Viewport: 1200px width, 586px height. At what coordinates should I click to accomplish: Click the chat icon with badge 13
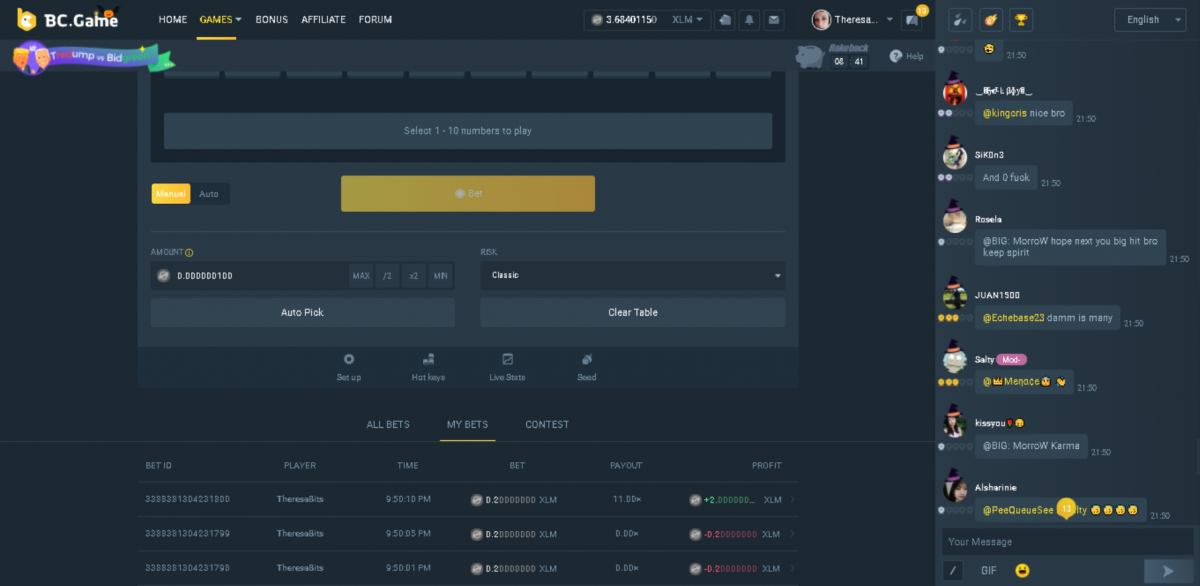[911, 19]
